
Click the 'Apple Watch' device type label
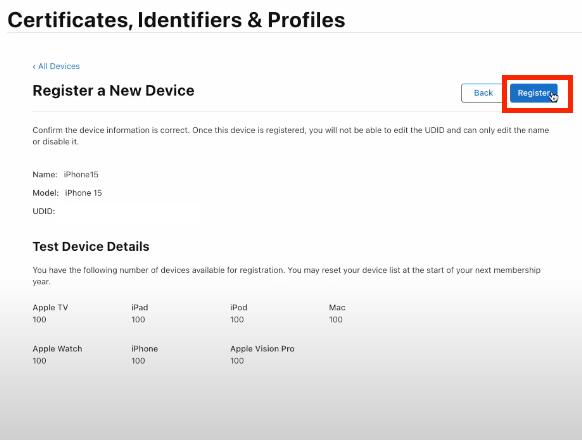[x=57, y=349]
